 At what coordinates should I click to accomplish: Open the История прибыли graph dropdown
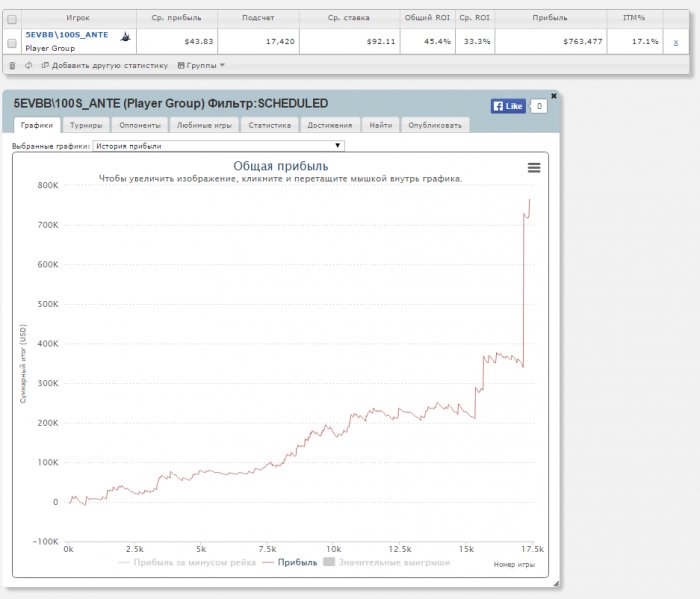(217, 146)
